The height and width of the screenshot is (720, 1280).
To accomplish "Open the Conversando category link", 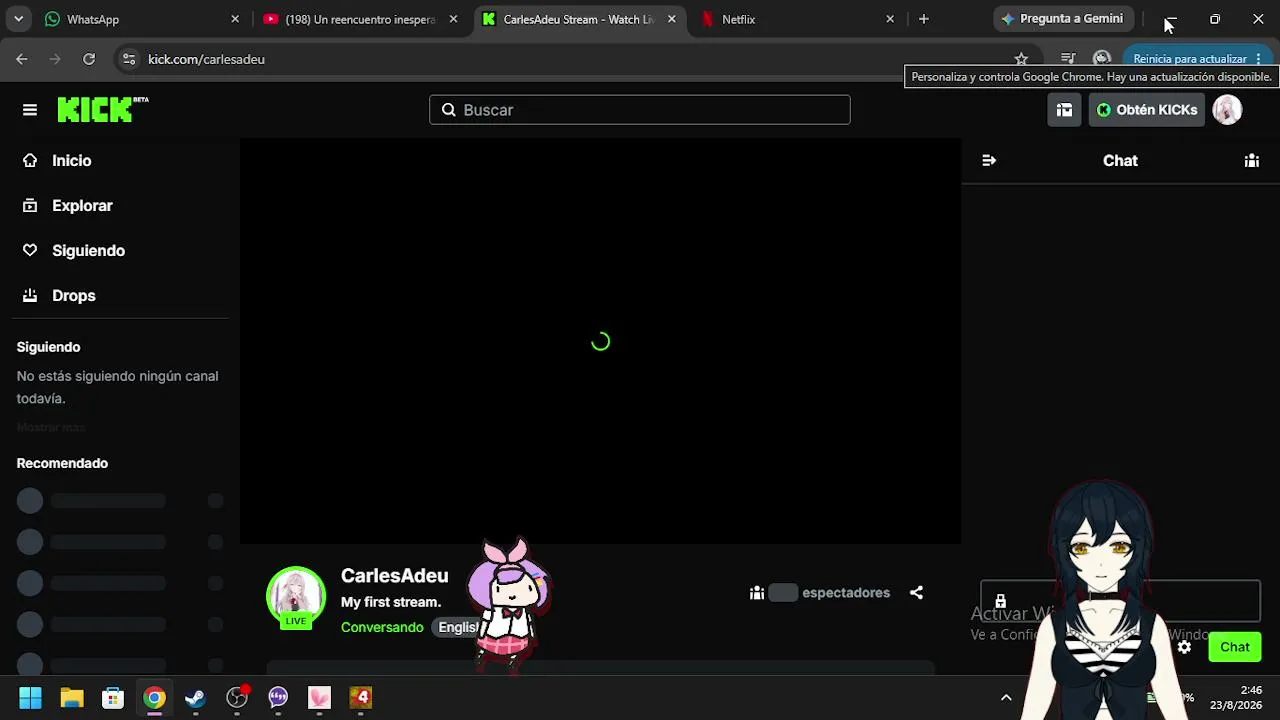I will click(x=382, y=627).
